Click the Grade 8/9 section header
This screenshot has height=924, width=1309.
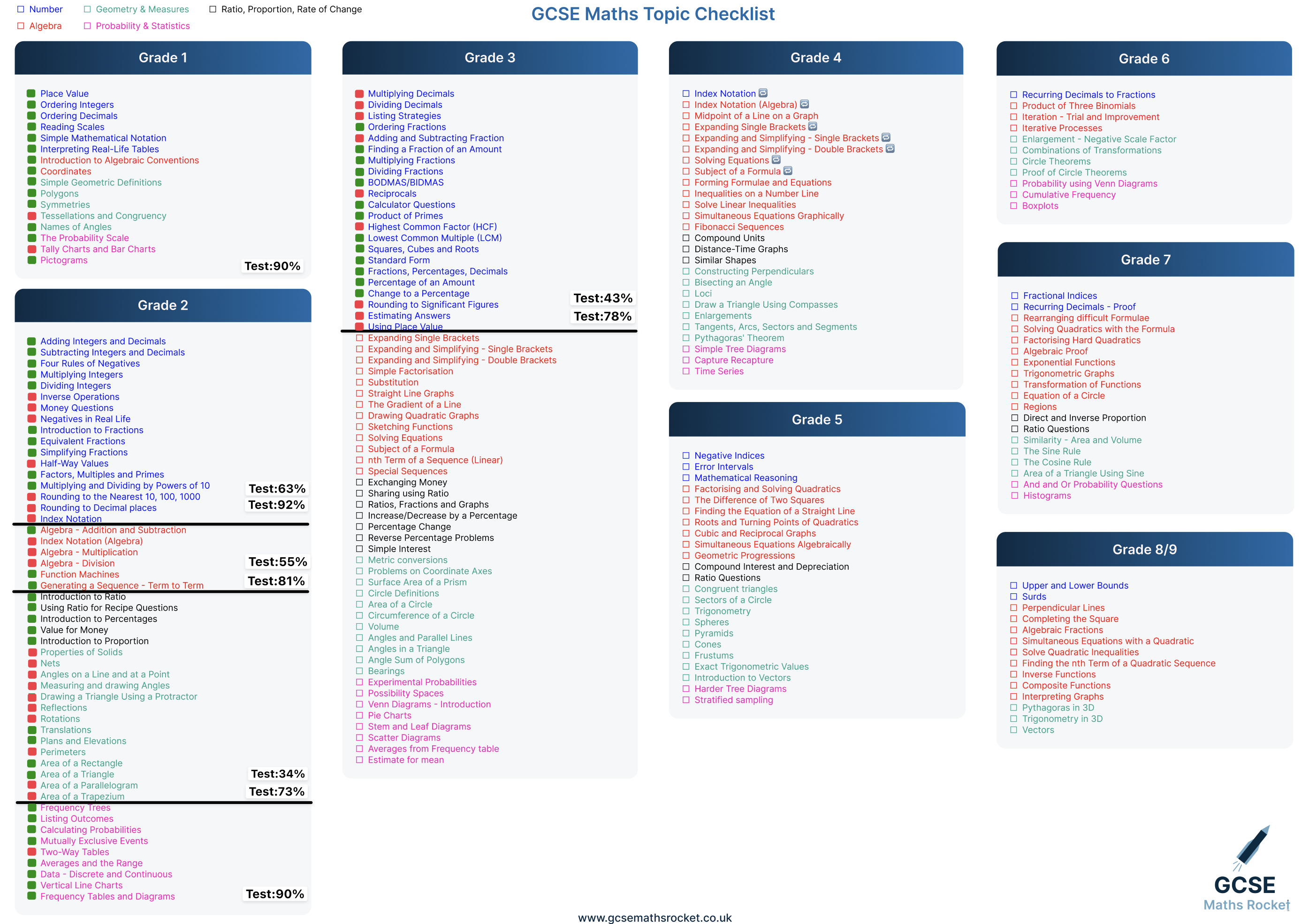[1144, 549]
